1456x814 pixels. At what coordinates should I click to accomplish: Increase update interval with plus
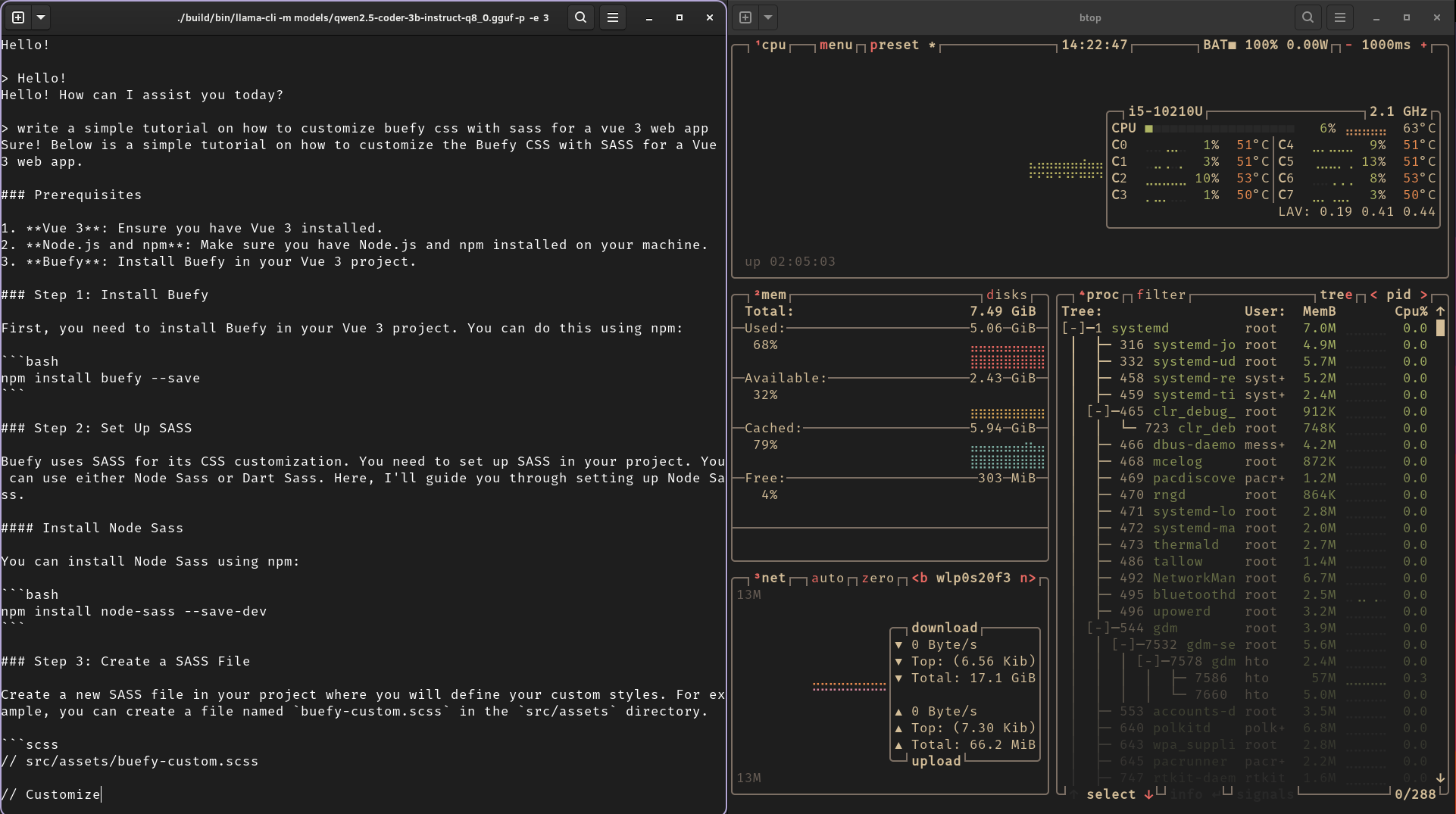[x=1423, y=45]
